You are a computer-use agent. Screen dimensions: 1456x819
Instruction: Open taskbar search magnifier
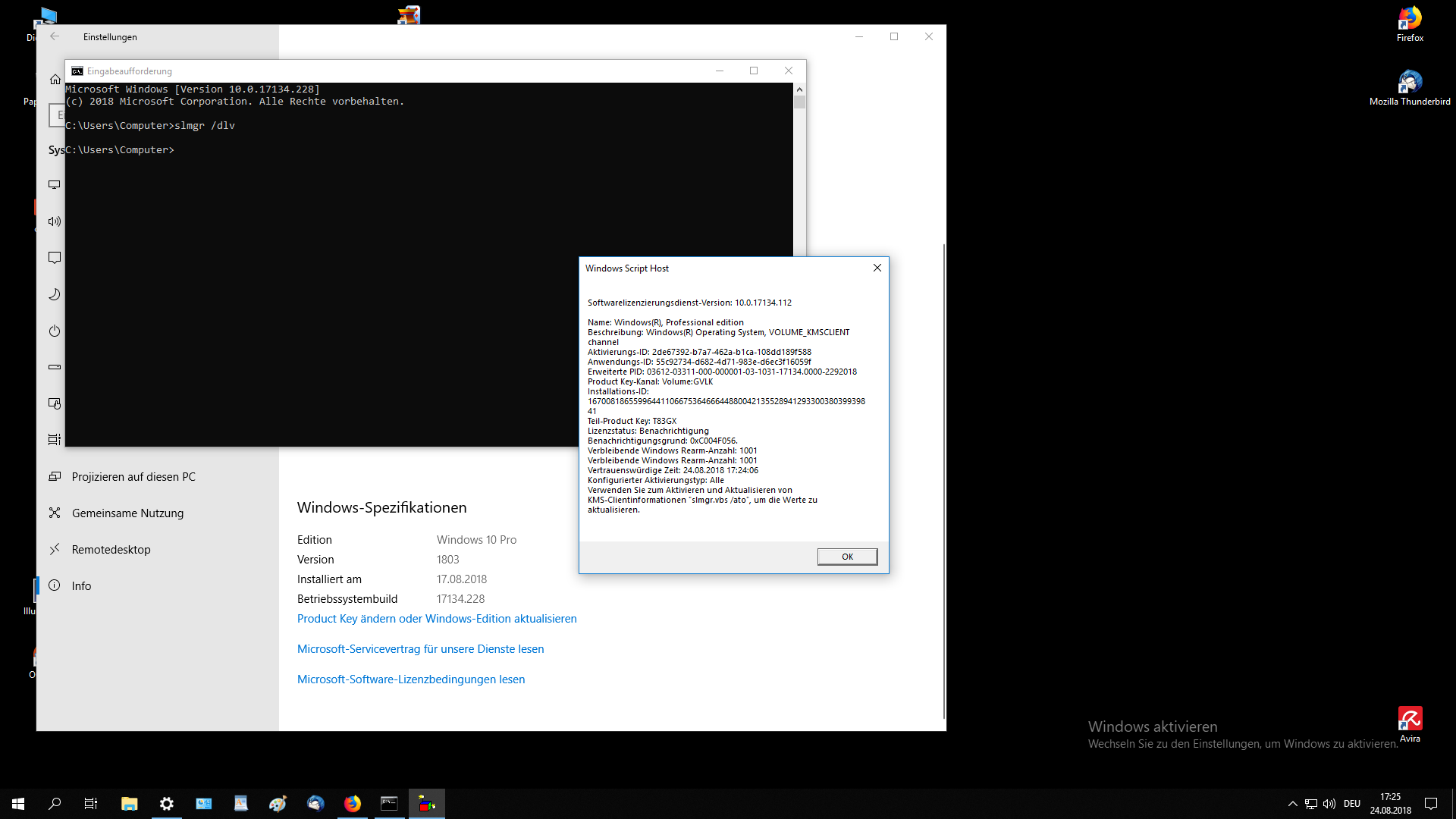pyautogui.click(x=55, y=803)
